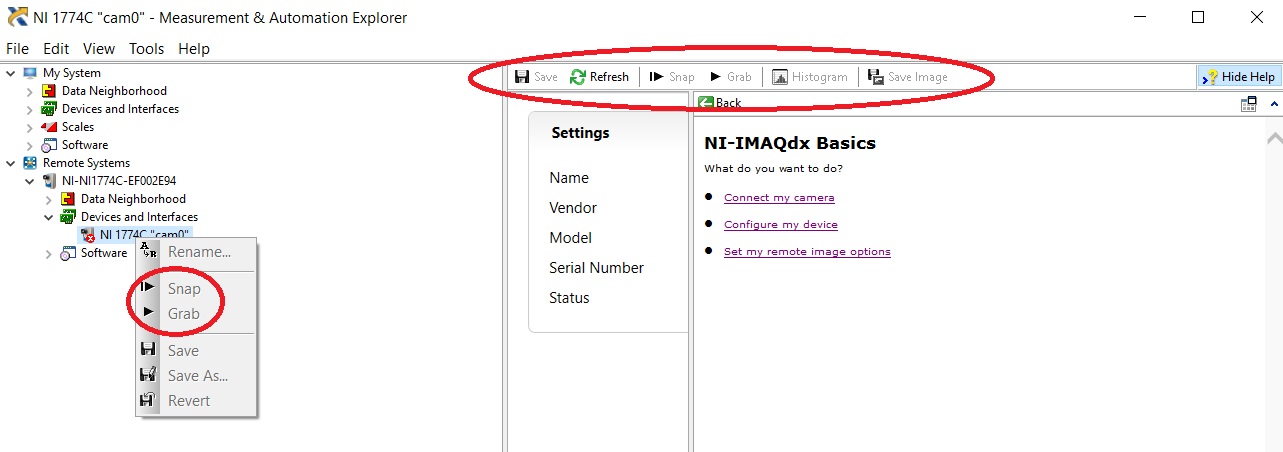Expand Software under the remote system
This screenshot has height=452, width=1283.
(49, 253)
